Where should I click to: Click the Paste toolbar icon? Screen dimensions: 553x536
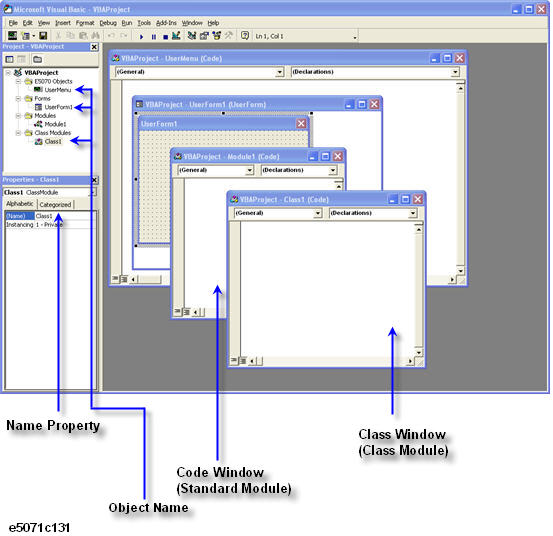(x=83, y=36)
